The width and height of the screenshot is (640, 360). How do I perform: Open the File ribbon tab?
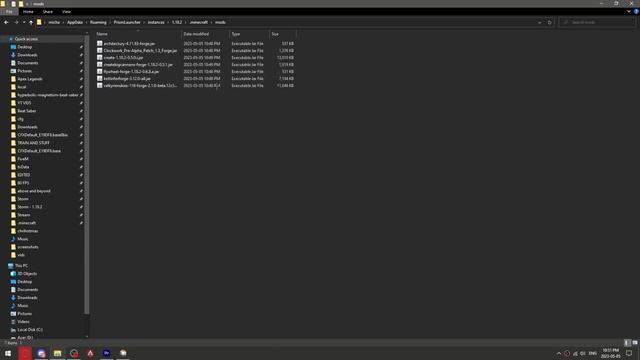point(9,12)
